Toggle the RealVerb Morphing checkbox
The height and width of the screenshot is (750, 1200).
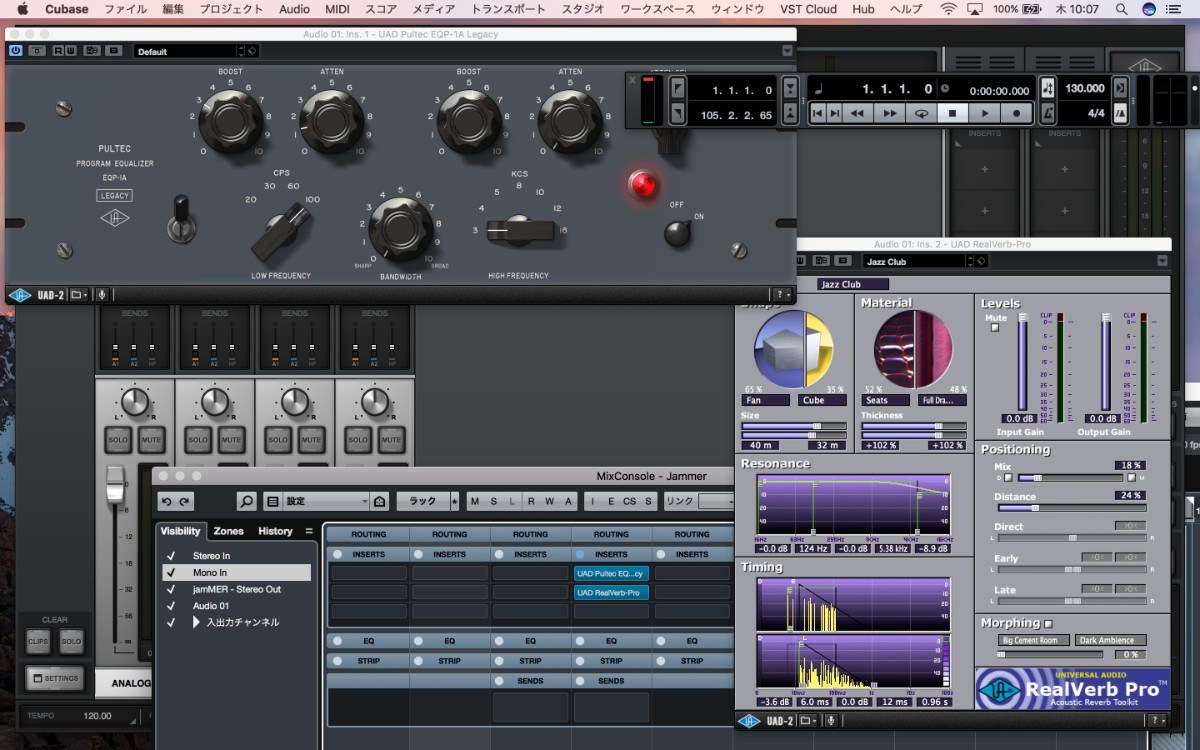1048,624
